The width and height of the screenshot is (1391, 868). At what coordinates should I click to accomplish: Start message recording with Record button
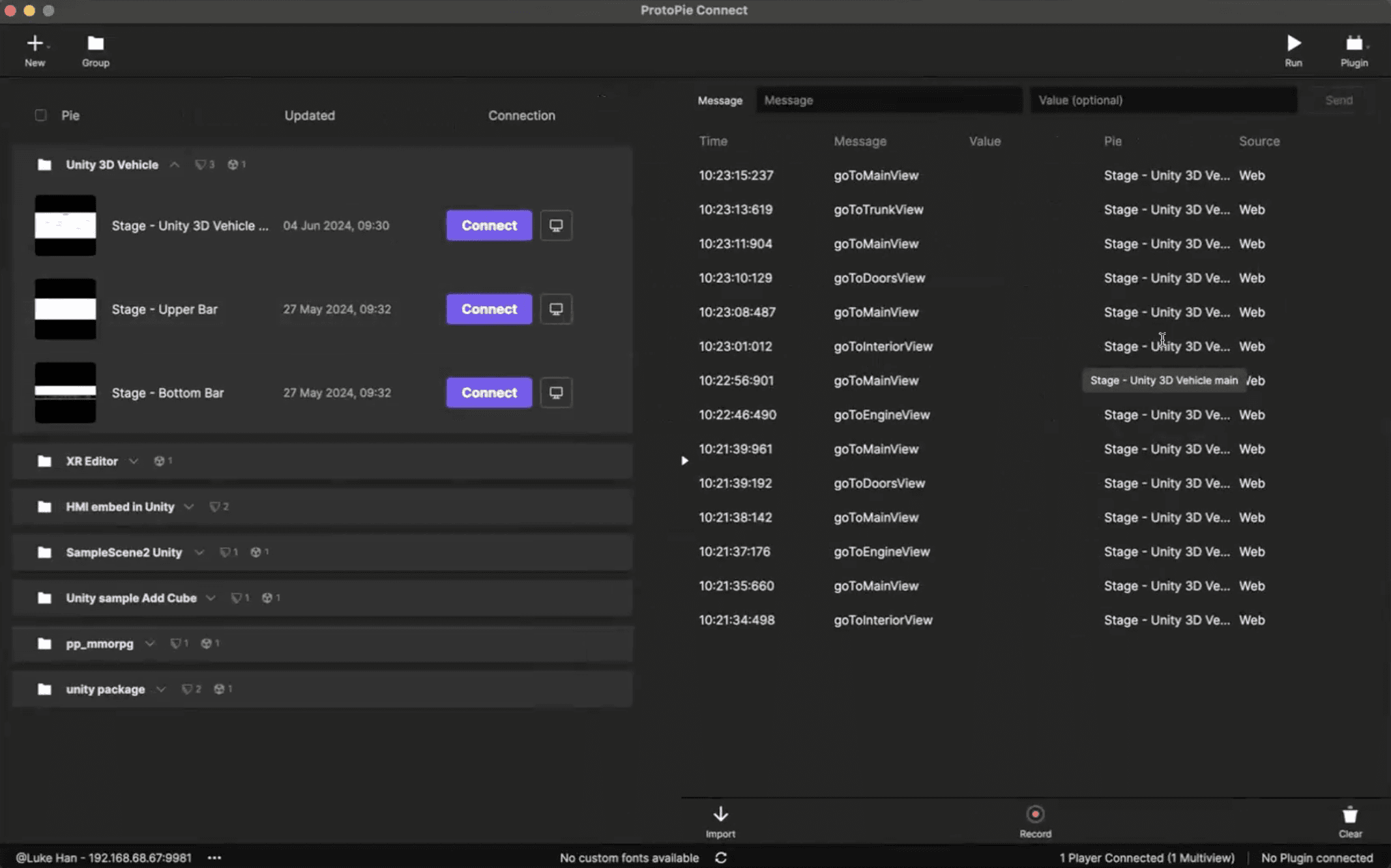coord(1034,815)
